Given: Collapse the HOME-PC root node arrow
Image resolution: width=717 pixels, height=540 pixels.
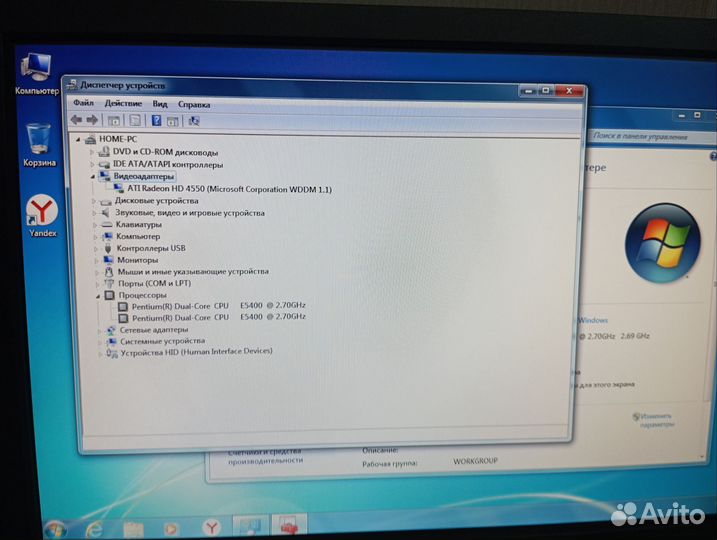Looking at the screenshot, I should click(78, 139).
